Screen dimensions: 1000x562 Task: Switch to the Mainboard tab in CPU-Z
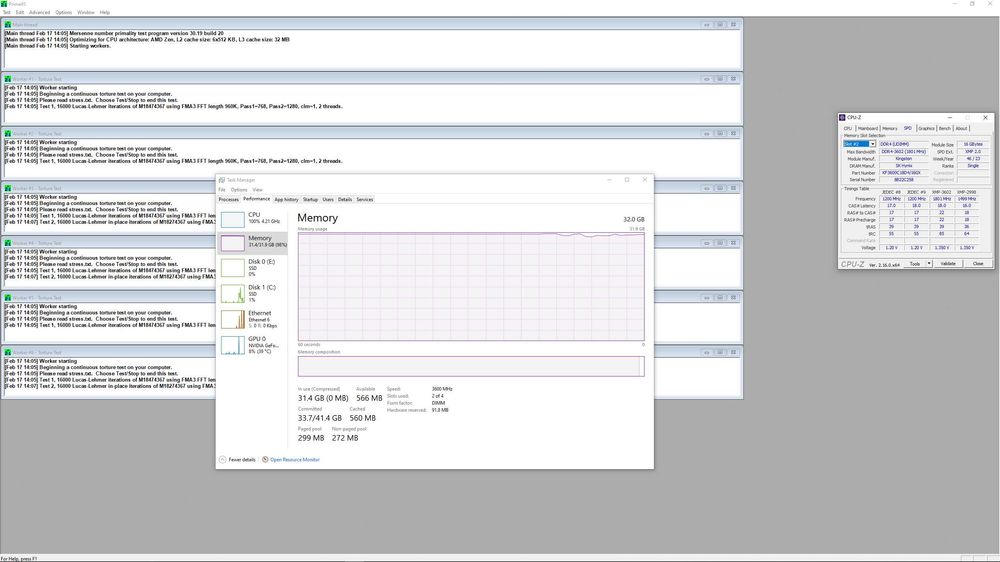point(867,128)
